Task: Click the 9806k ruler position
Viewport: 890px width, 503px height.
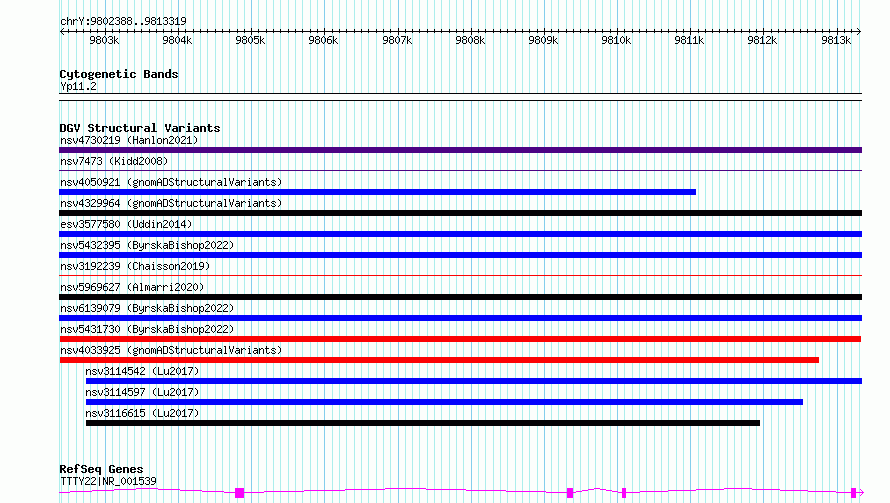Action: click(x=324, y=40)
